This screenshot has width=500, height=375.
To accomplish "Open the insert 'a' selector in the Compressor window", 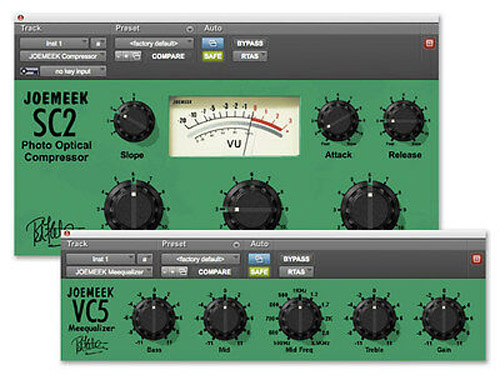I will 98,43.
